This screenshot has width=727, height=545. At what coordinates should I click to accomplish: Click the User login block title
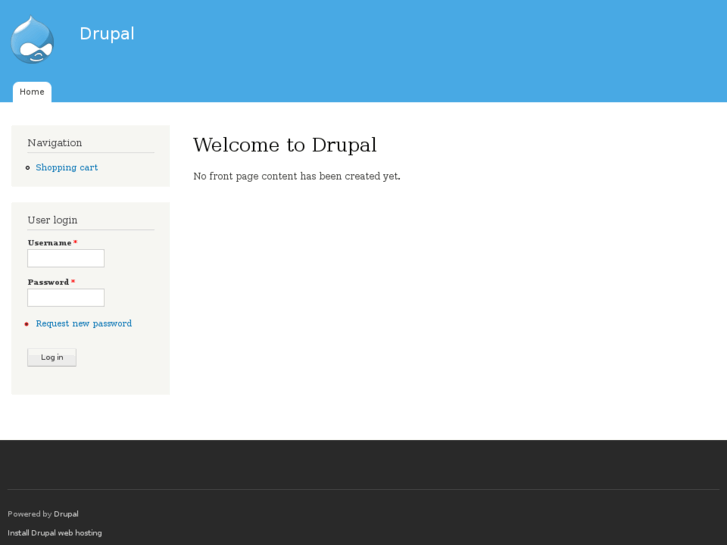pyautogui.click(x=52, y=220)
